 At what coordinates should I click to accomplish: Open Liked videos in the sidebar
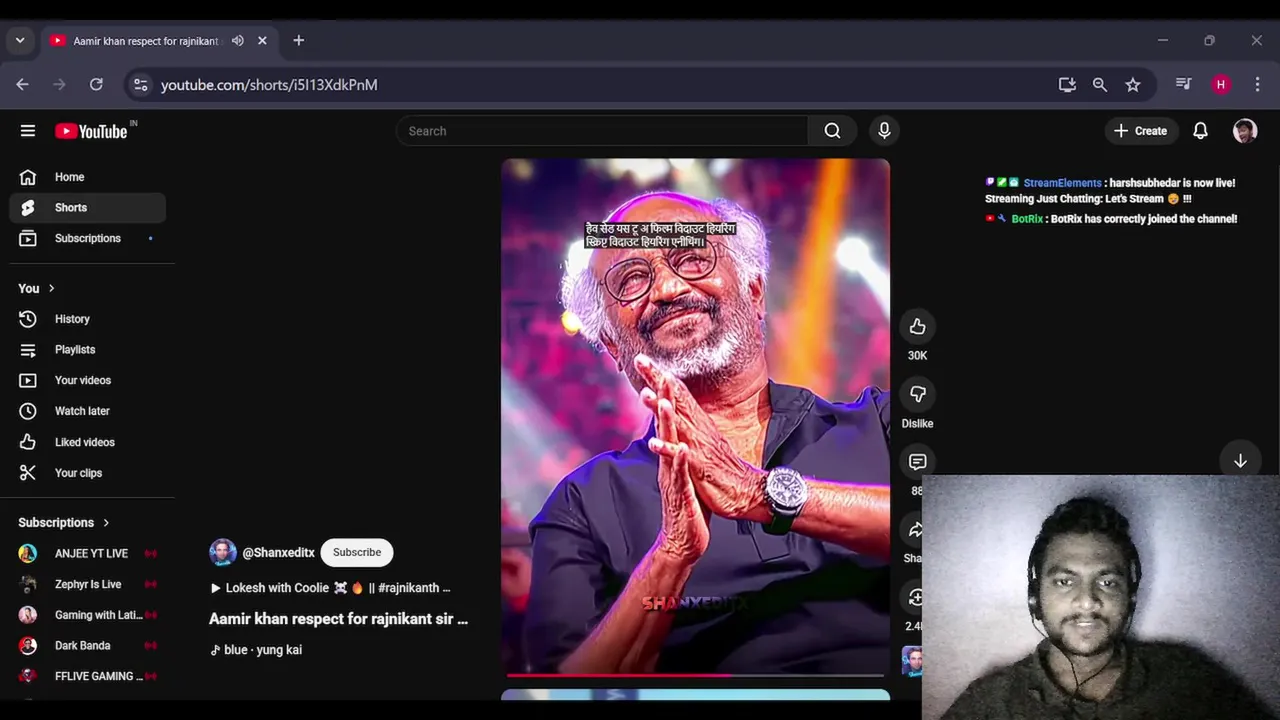[88, 442]
